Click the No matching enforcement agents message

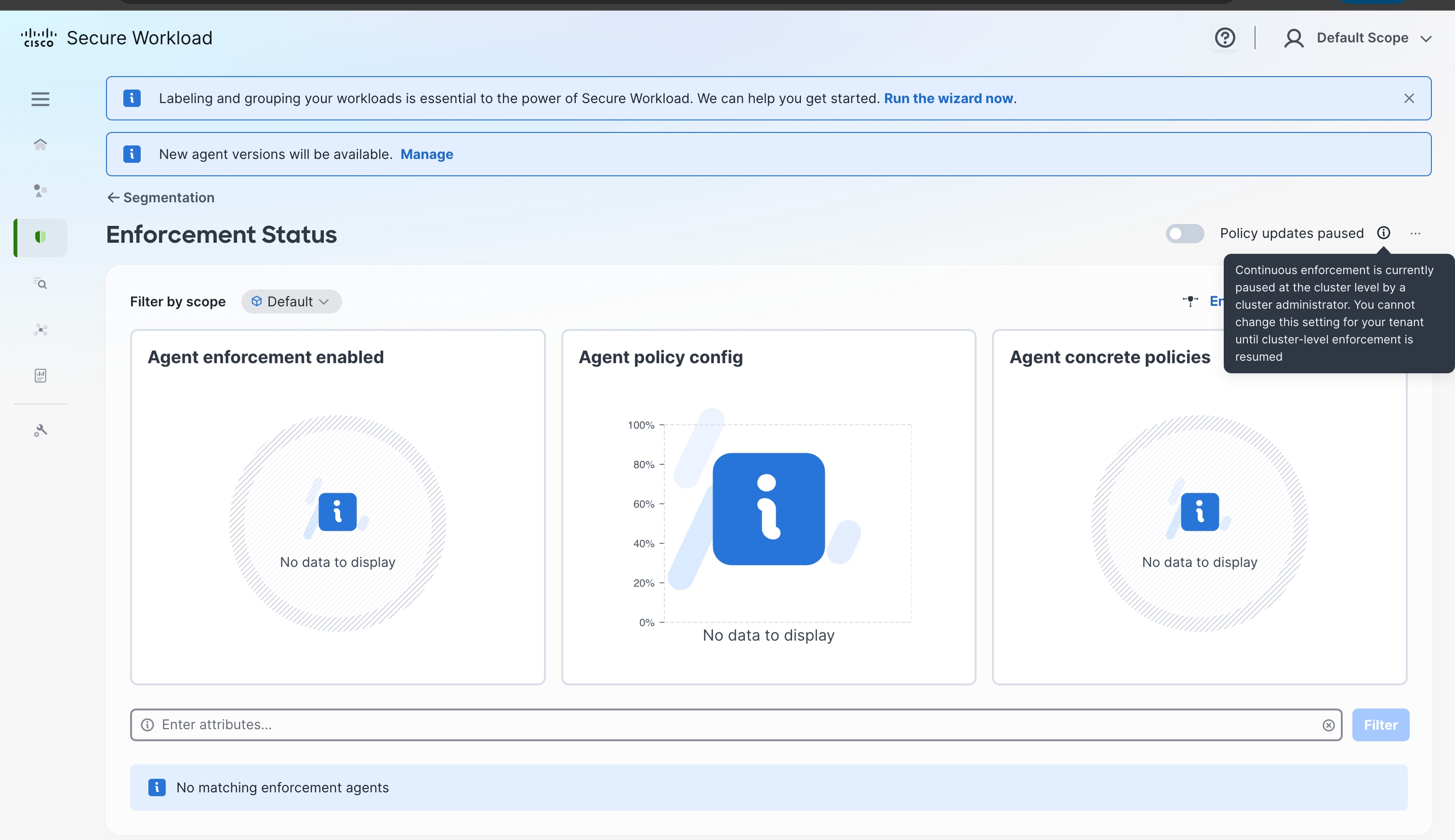(282, 787)
